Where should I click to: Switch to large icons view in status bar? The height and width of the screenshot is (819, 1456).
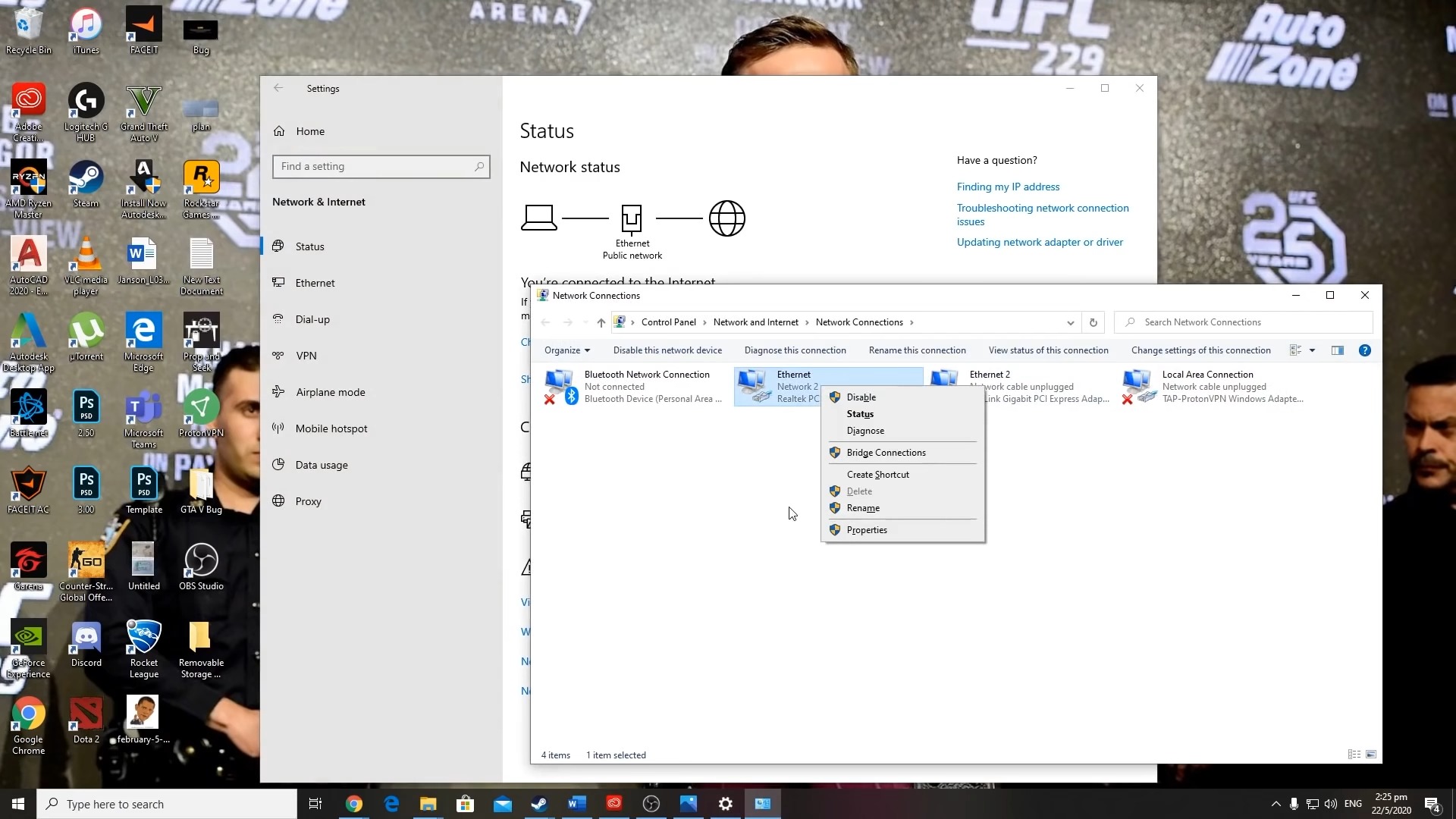click(1371, 755)
